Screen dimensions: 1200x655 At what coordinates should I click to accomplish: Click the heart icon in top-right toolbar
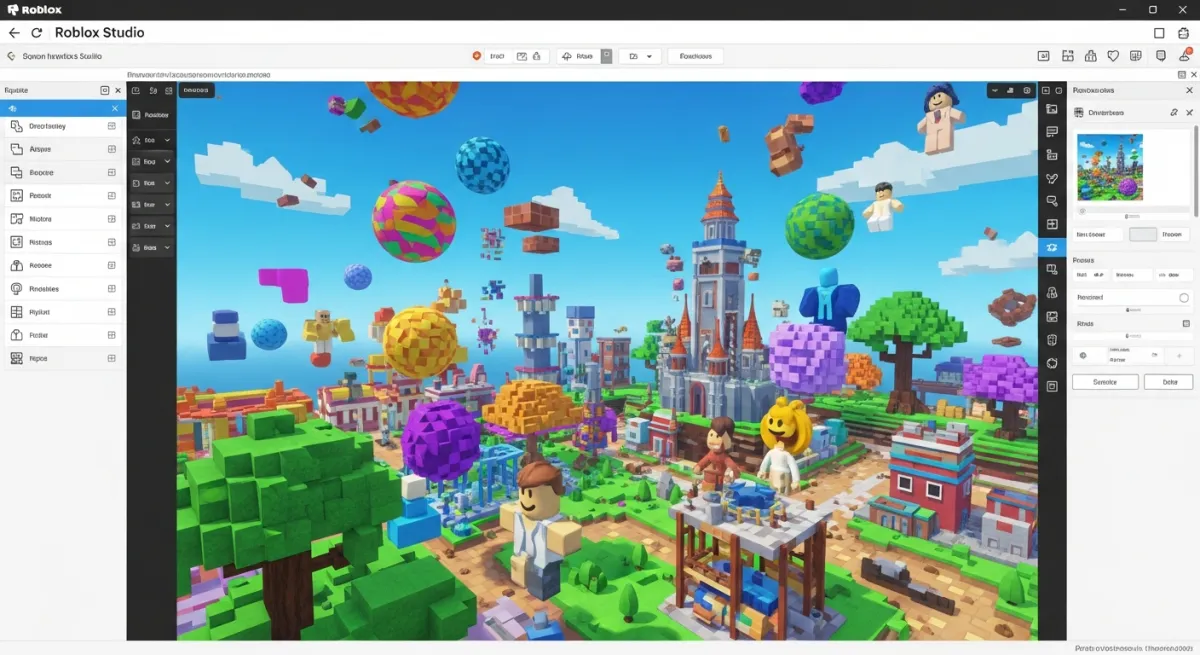pyautogui.click(x=1113, y=57)
